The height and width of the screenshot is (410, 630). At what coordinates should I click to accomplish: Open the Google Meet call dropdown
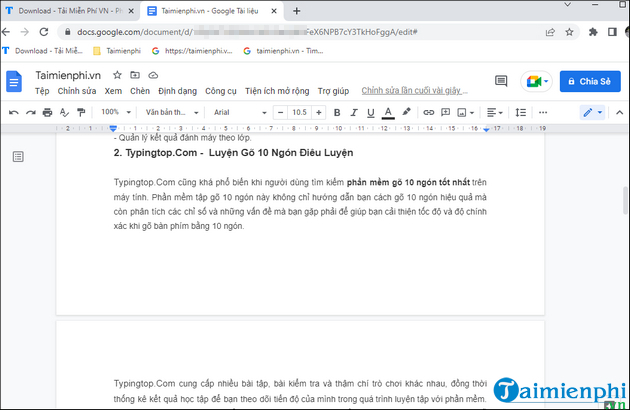(x=536, y=82)
